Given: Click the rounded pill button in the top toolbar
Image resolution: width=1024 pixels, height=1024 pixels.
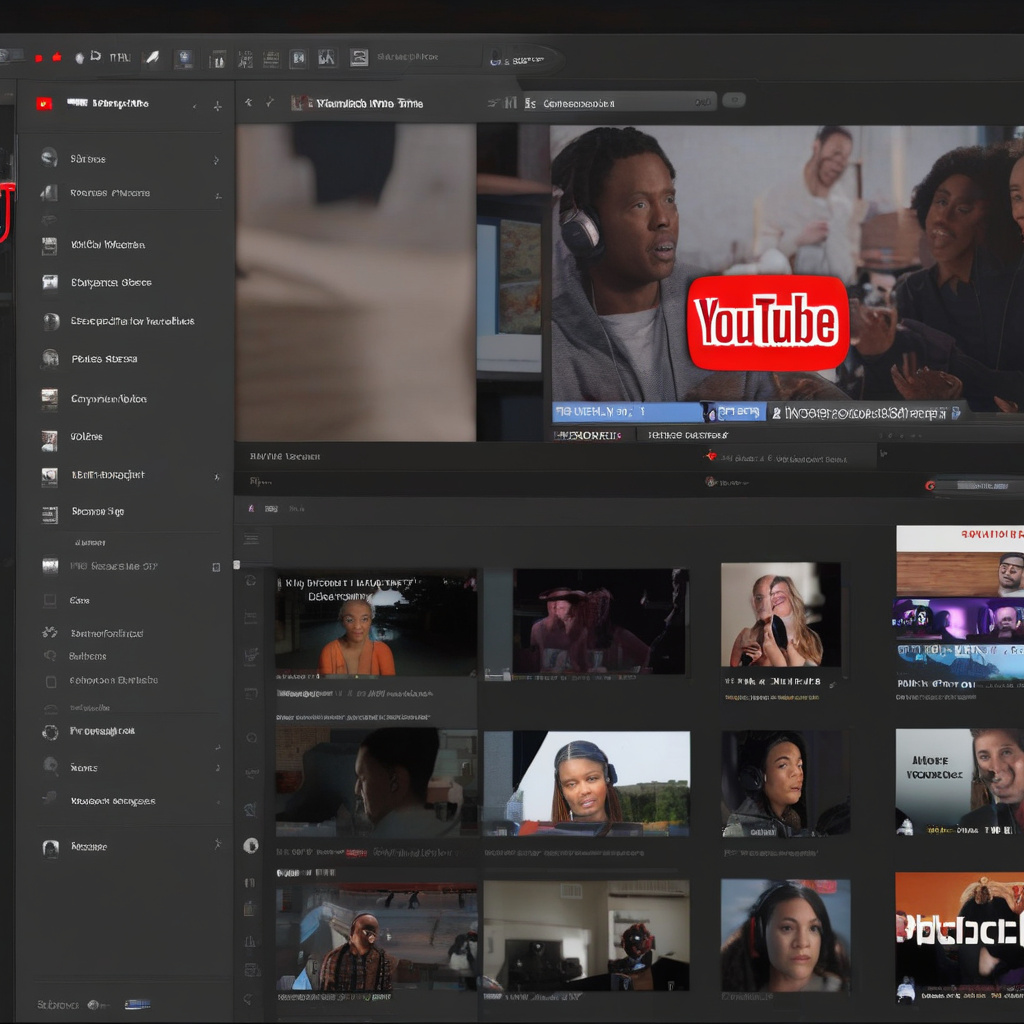Looking at the screenshot, I should (x=525, y=59).
